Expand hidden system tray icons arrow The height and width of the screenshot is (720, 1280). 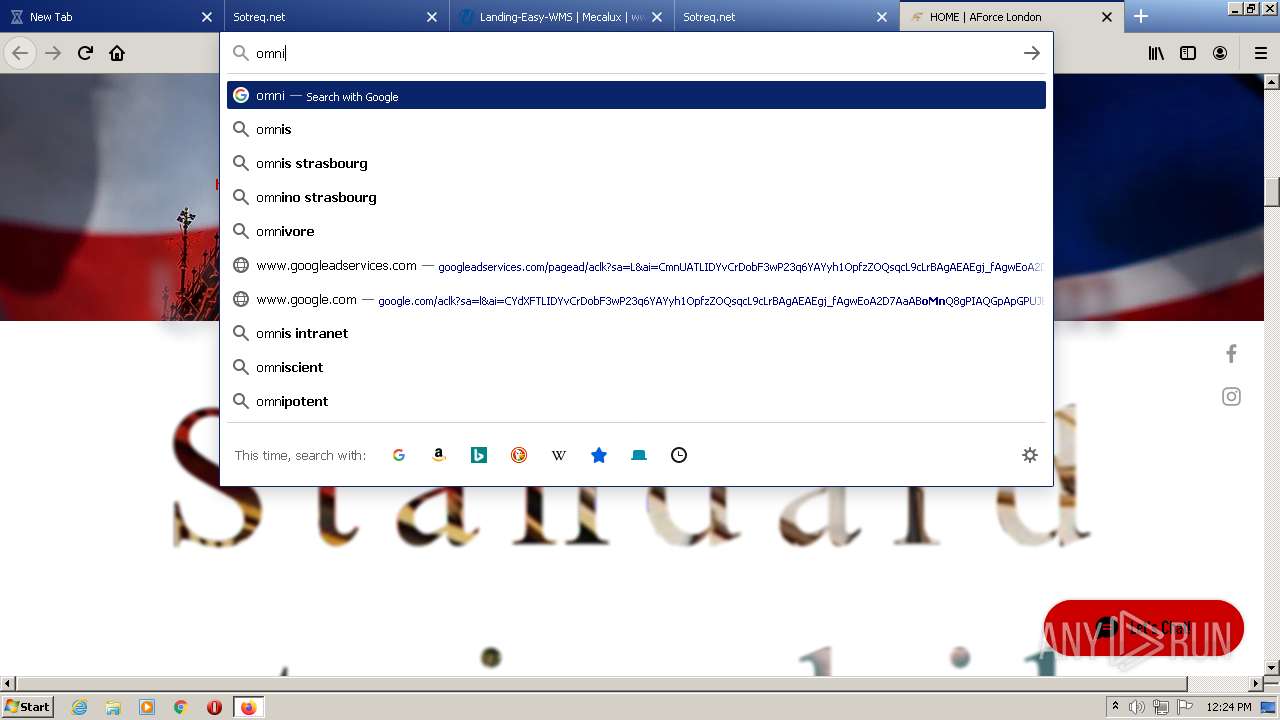(x=1115, y=707)
